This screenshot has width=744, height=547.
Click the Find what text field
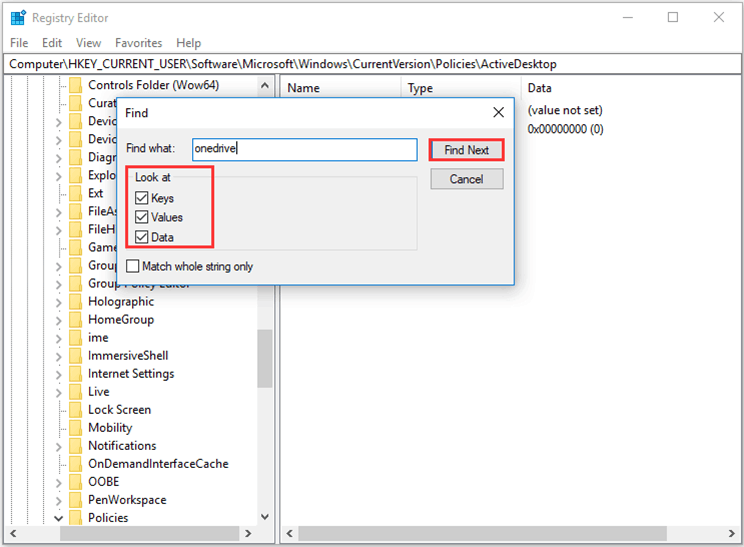[x=305, y=149]
